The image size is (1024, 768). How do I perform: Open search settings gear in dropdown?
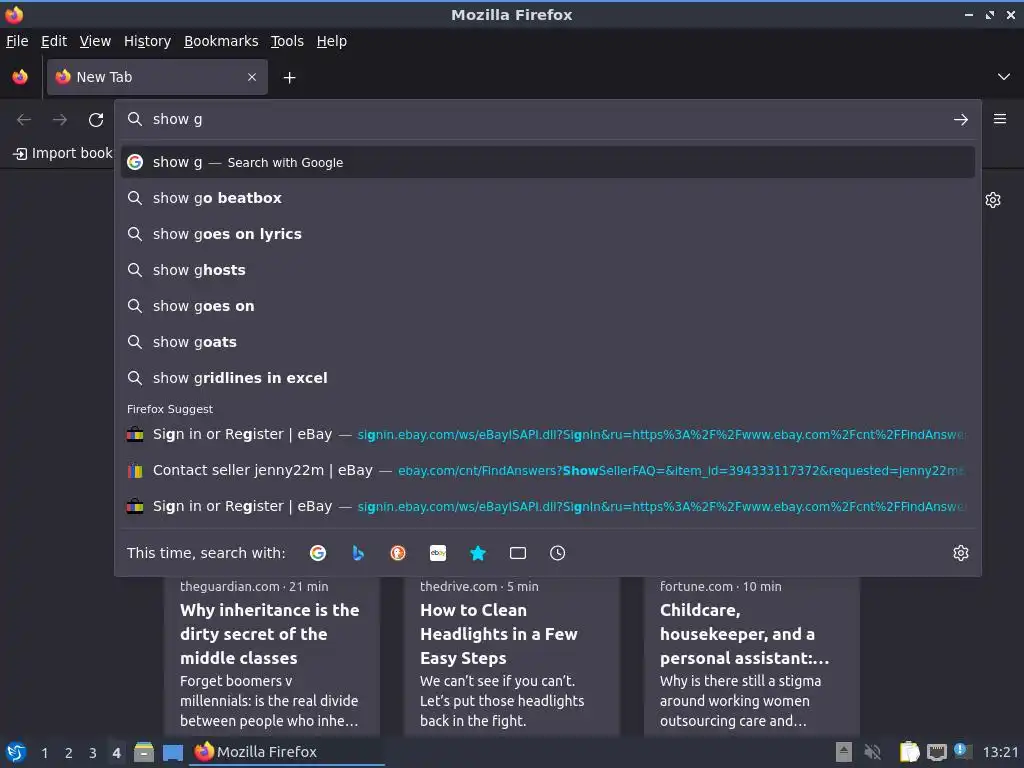961,553
